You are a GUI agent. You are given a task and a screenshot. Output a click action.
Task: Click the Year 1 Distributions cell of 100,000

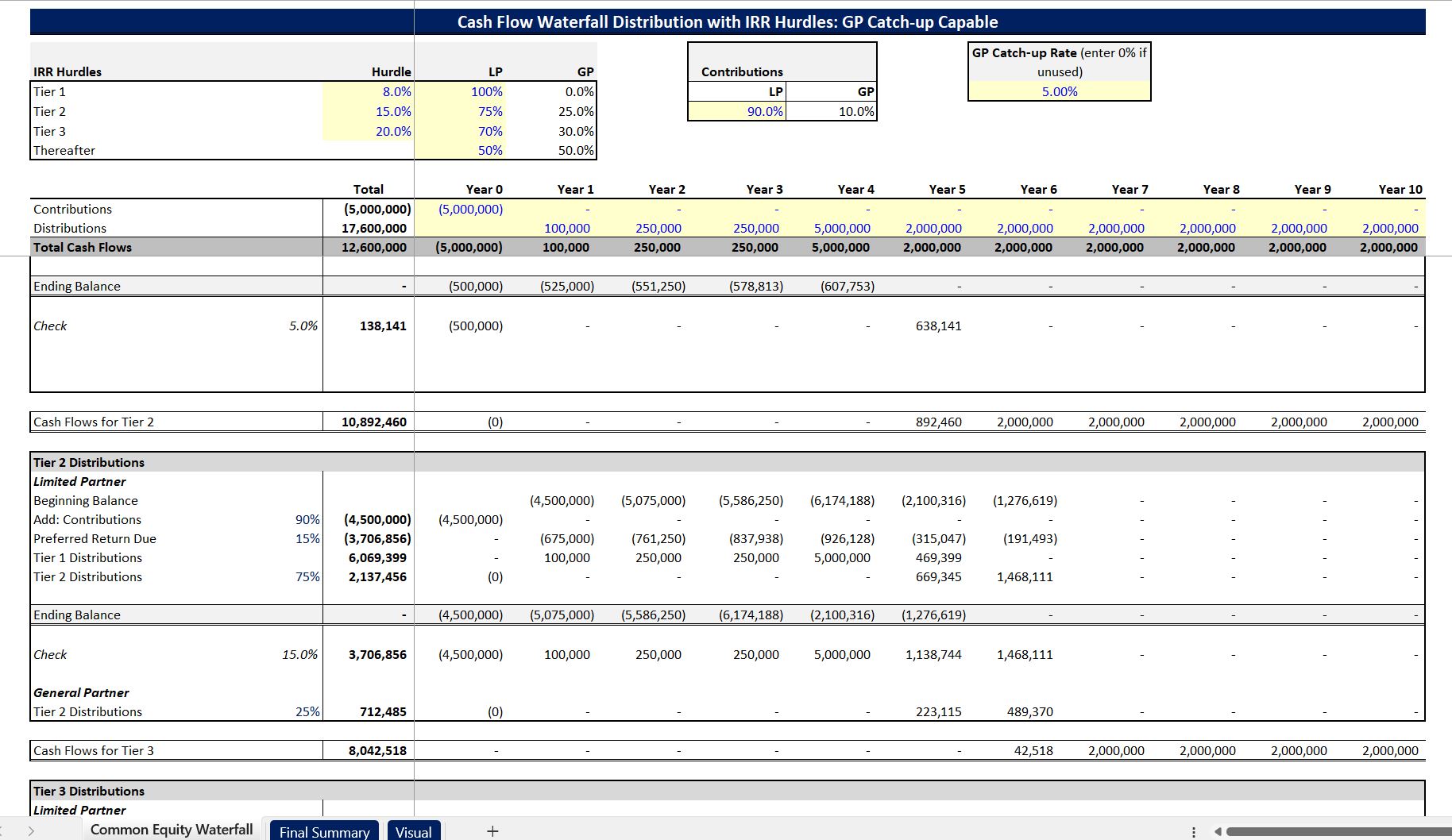pyautogui.click(x=569, y=228)
